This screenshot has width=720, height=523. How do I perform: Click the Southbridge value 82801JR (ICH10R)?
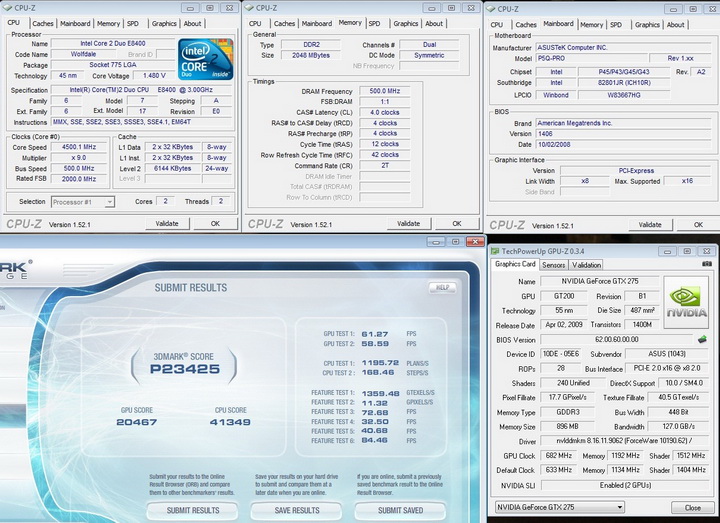624,83
